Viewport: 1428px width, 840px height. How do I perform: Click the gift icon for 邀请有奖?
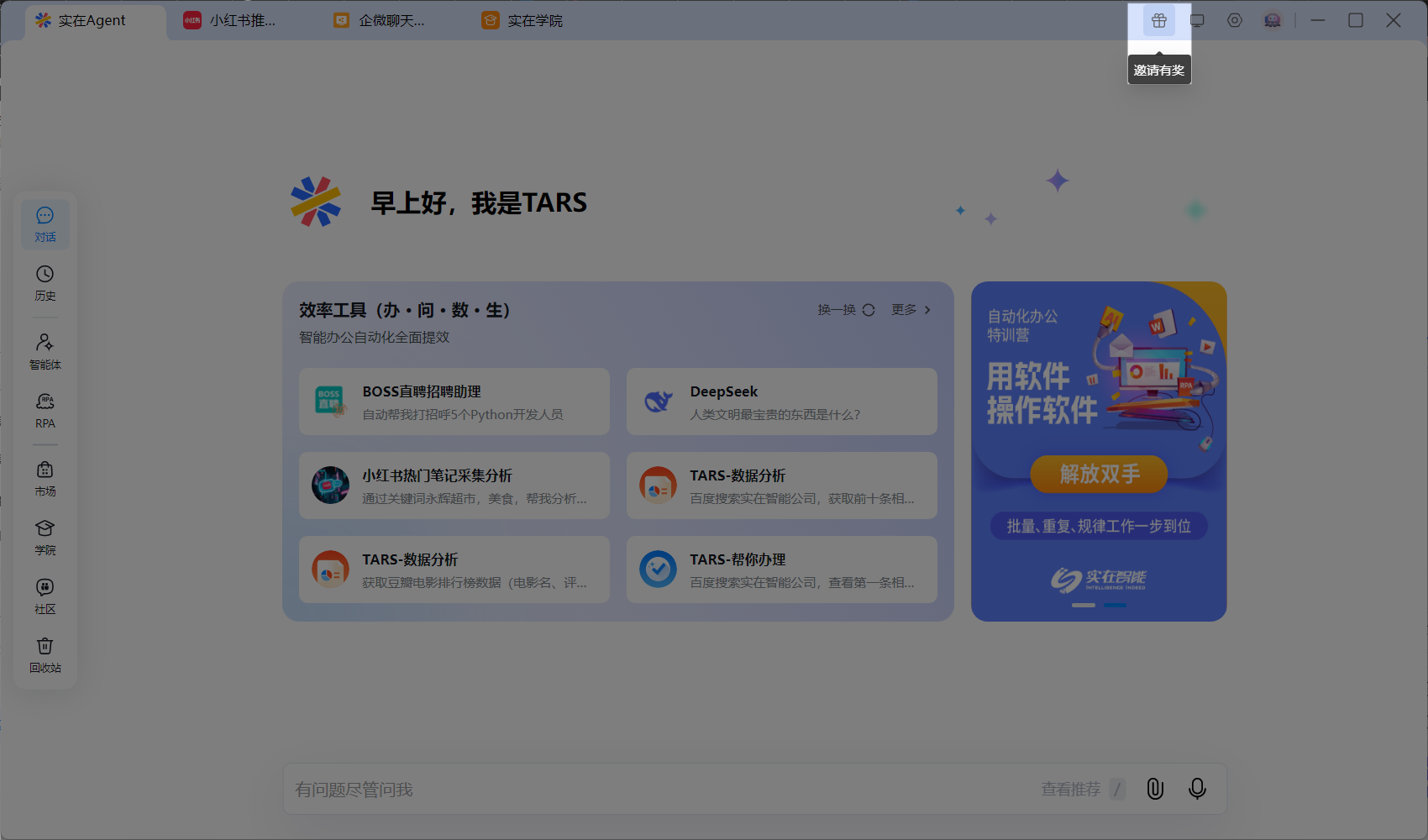(x=1159, y=20)
